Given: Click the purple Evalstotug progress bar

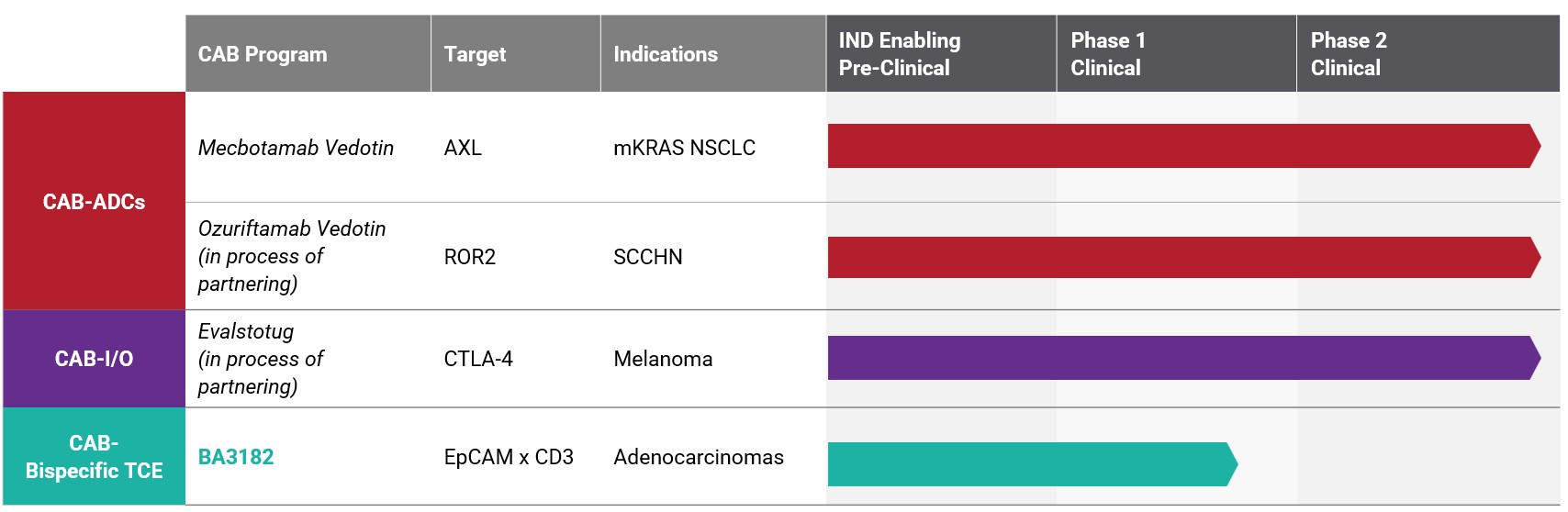Looking at the screenshot, I should tap(1182, 358).
